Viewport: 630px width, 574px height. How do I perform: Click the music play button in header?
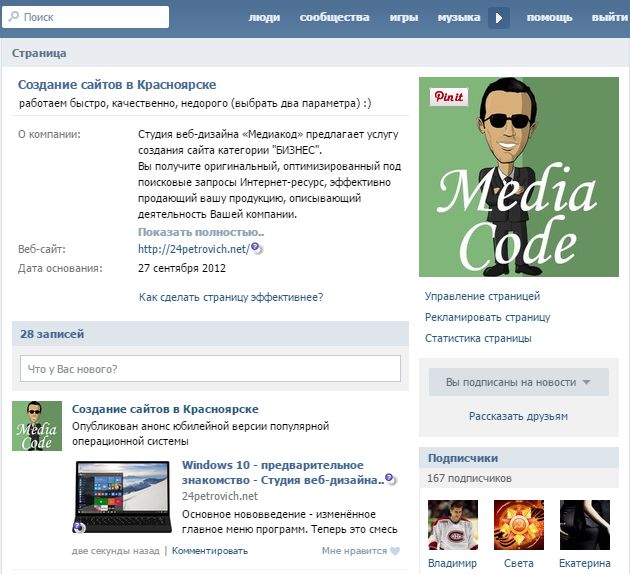pos(499,17)
